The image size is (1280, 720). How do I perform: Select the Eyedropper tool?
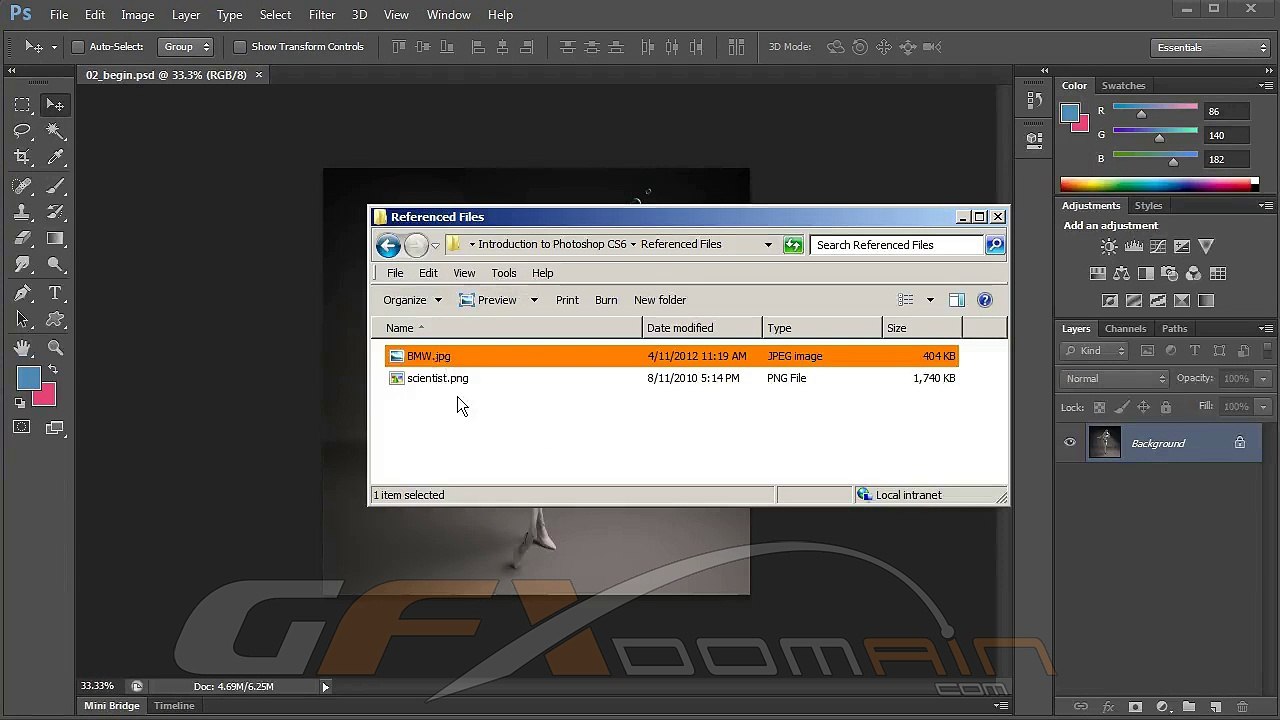(56, 157)
